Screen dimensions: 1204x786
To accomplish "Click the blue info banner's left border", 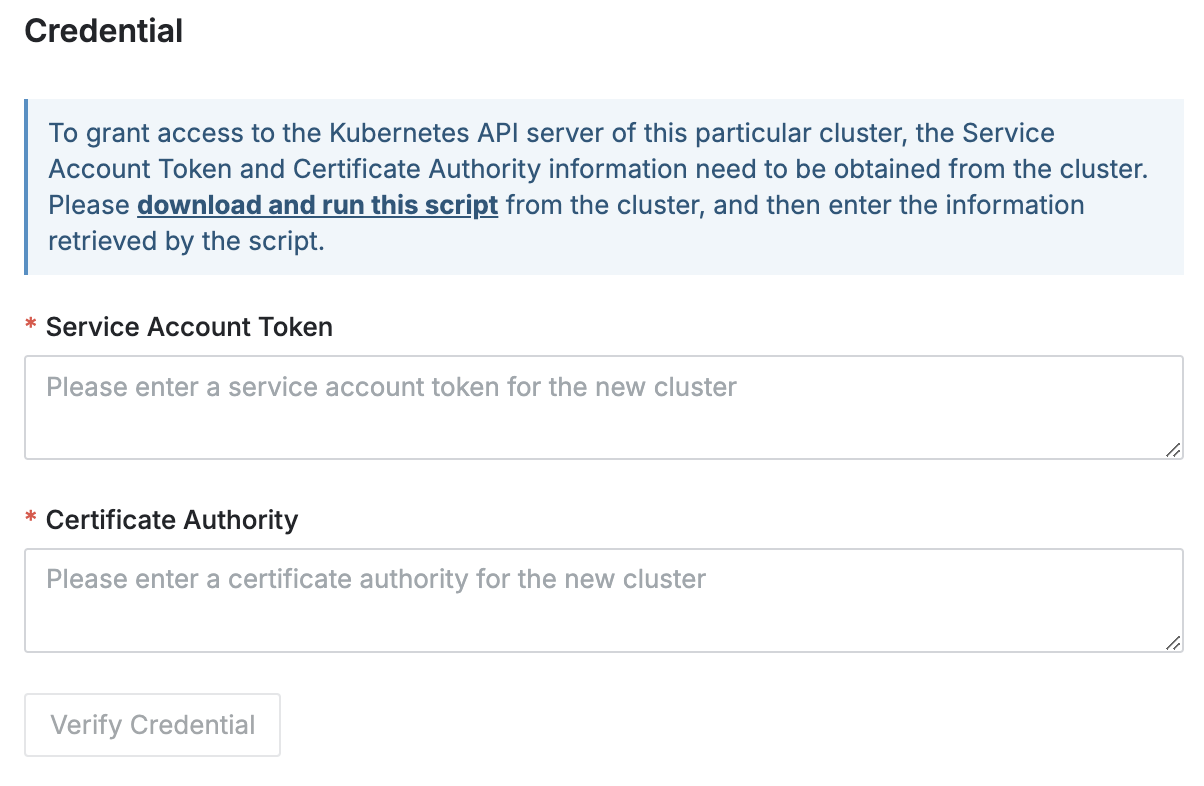I will pyautogui.click(x=26, y=187).
